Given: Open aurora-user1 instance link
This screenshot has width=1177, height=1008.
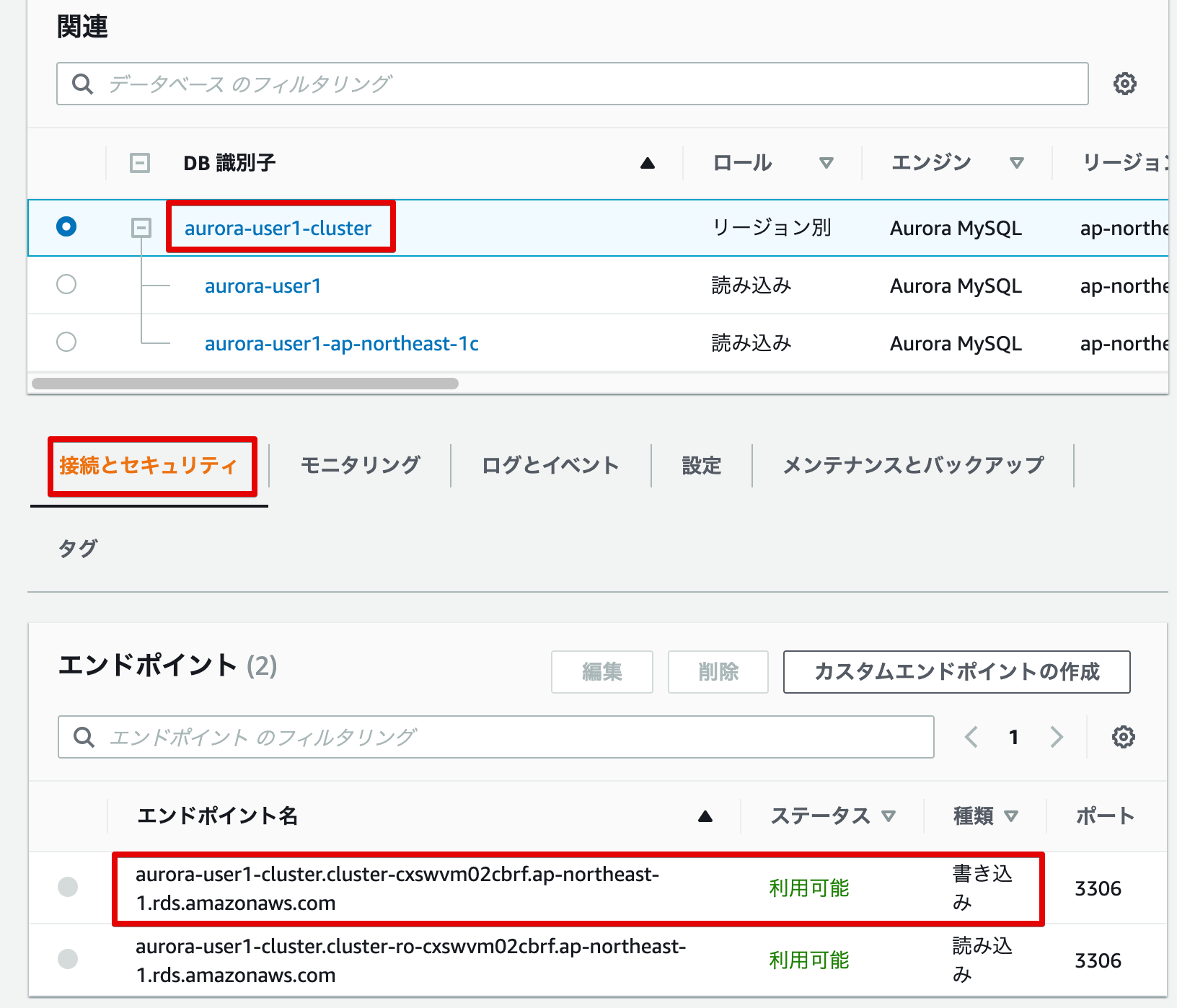Looking at the screenshot, I should pos(263,286).
